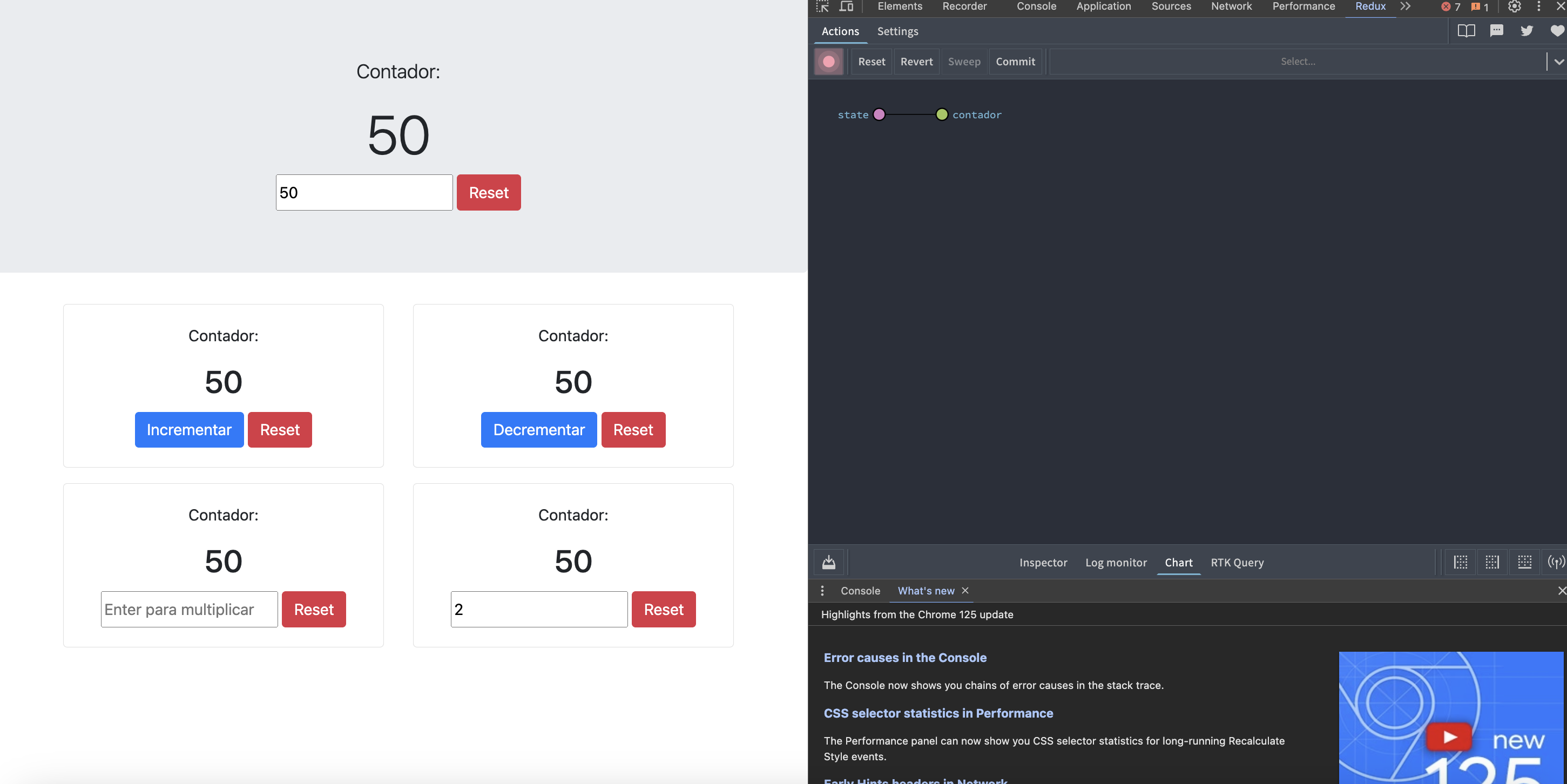Toggle the Redux recording pause button

point(828,62)
